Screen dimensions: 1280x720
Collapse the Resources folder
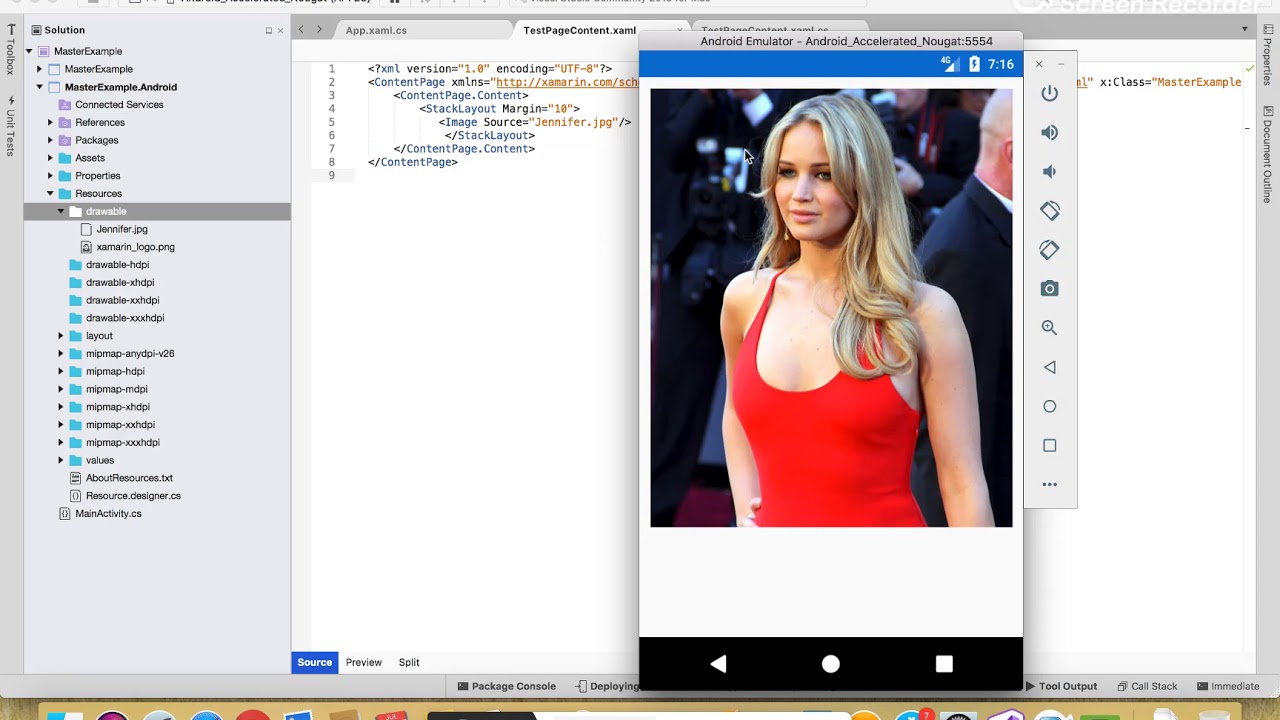50,194
